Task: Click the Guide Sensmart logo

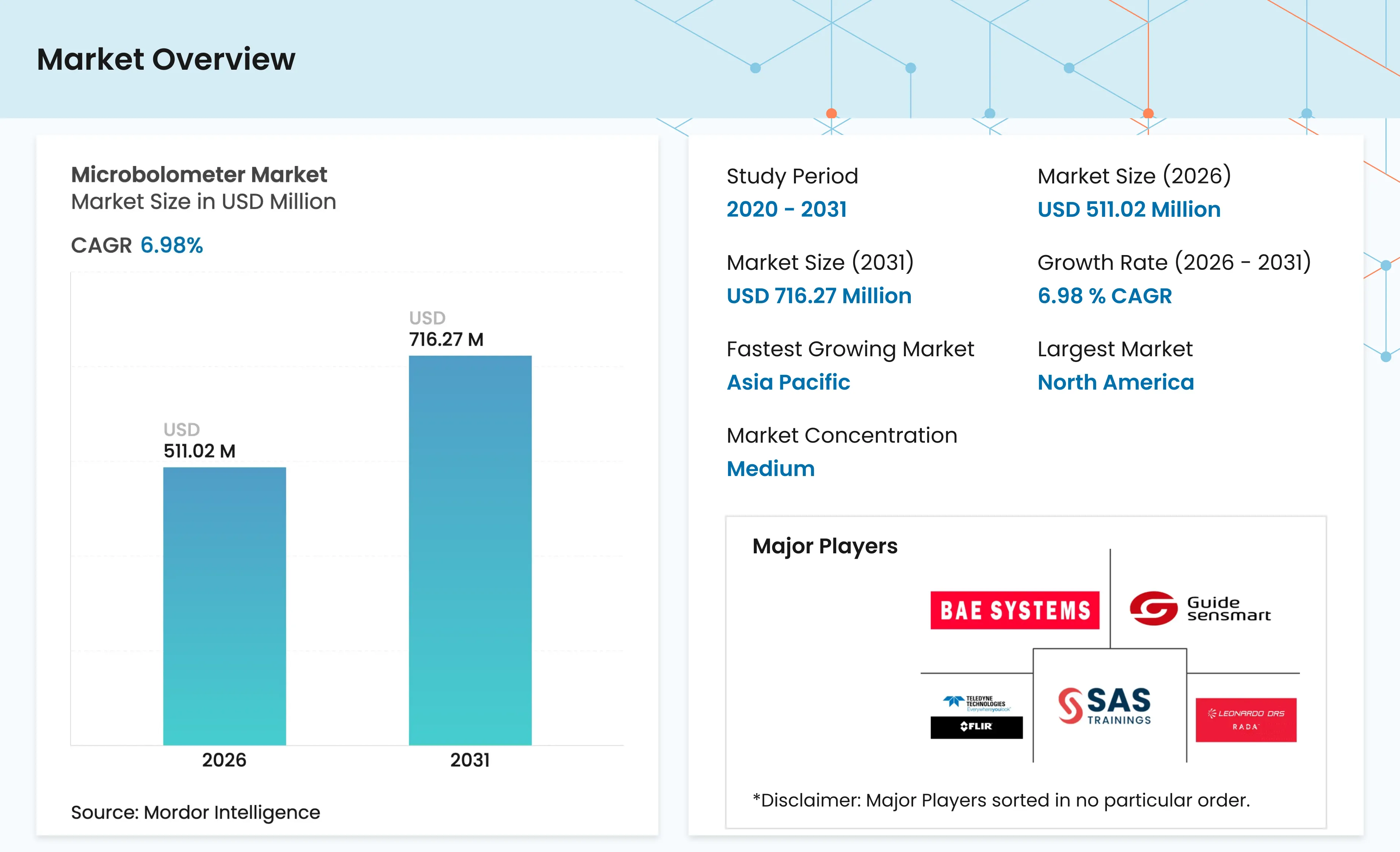Action: (x=1199, y=609)
